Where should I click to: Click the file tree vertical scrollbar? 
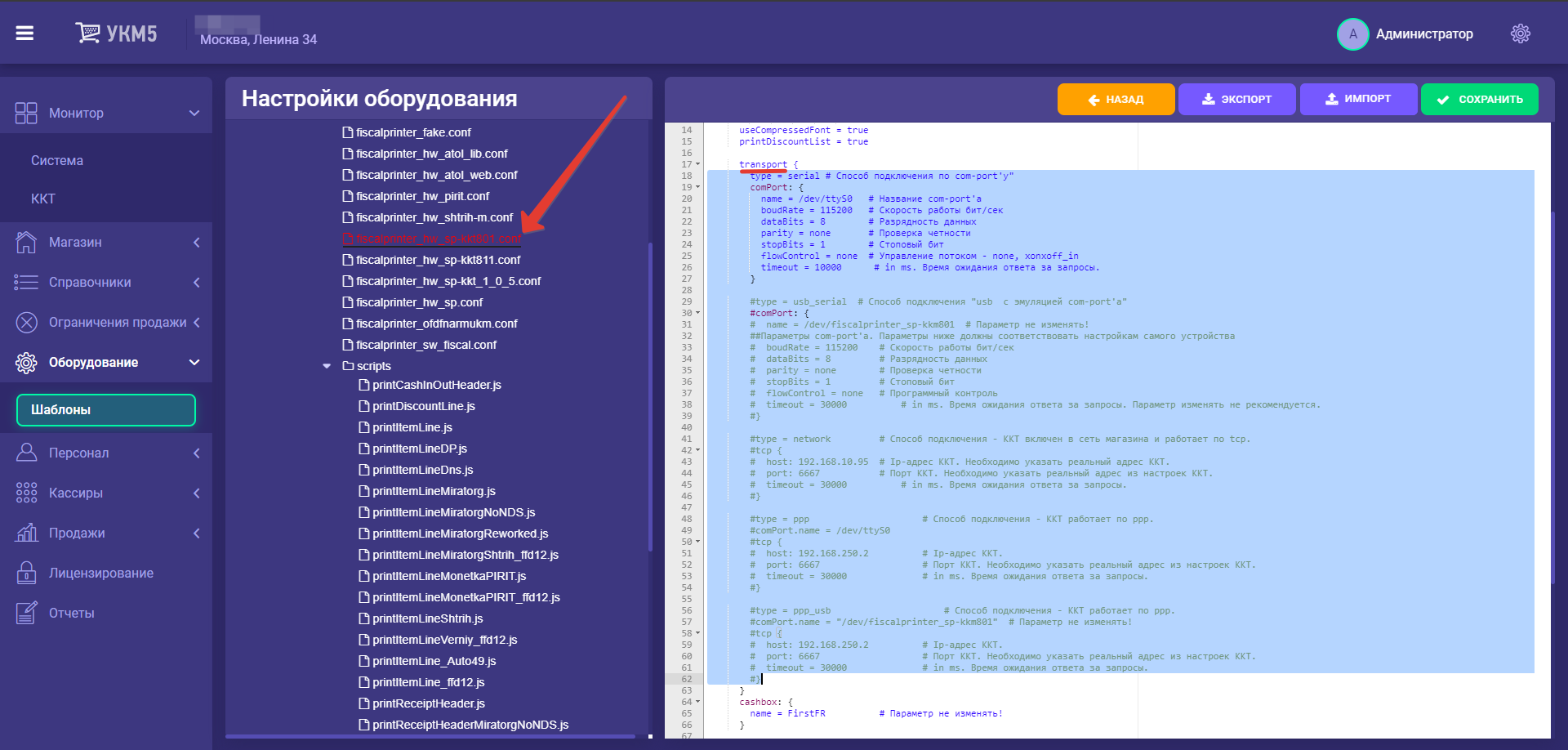click(x=650, y=396)
